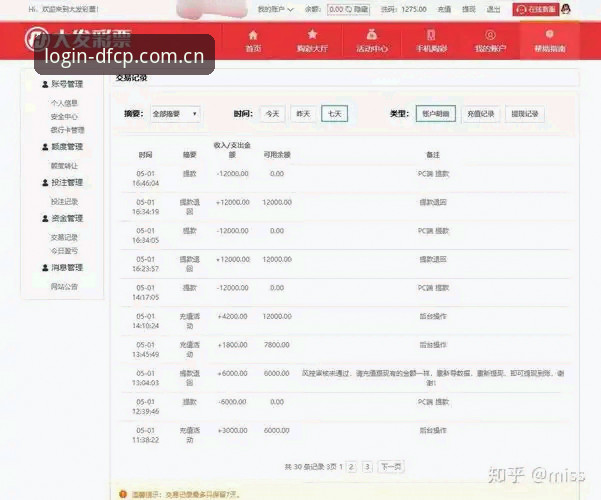The image size is (601, 500).
Task: Click the +3000.00 amount cell
Action: 233,430
